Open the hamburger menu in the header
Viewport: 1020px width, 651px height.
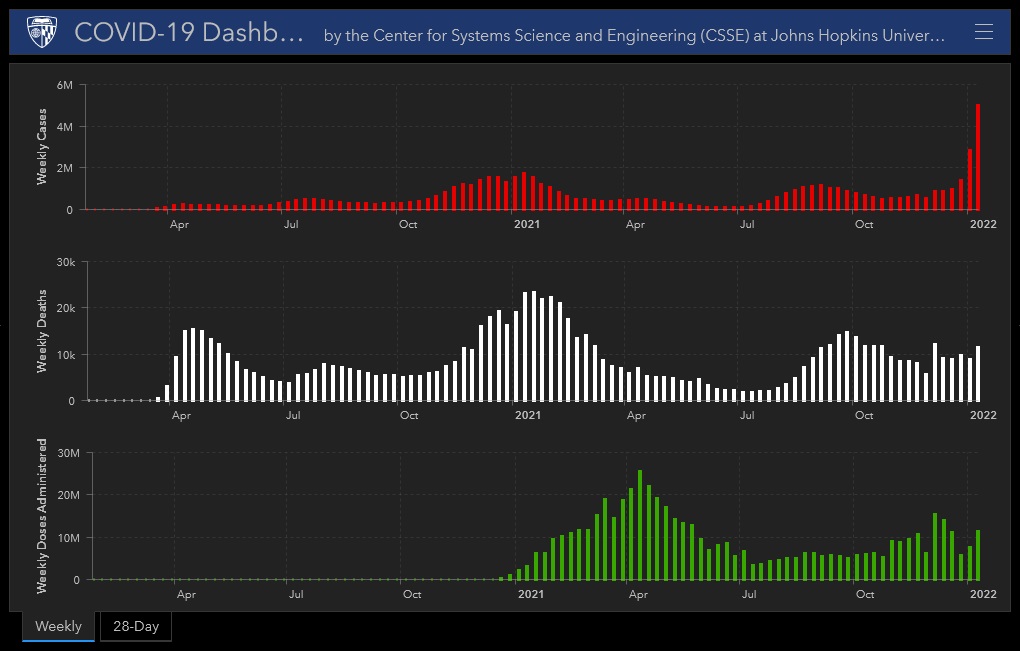click(984, 33)
